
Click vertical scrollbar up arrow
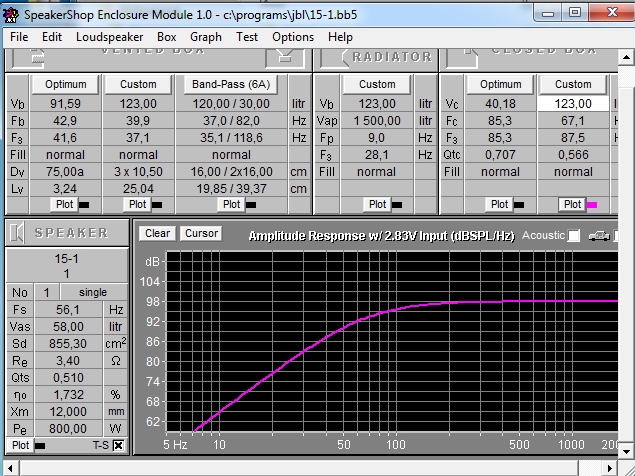(626, 58)
